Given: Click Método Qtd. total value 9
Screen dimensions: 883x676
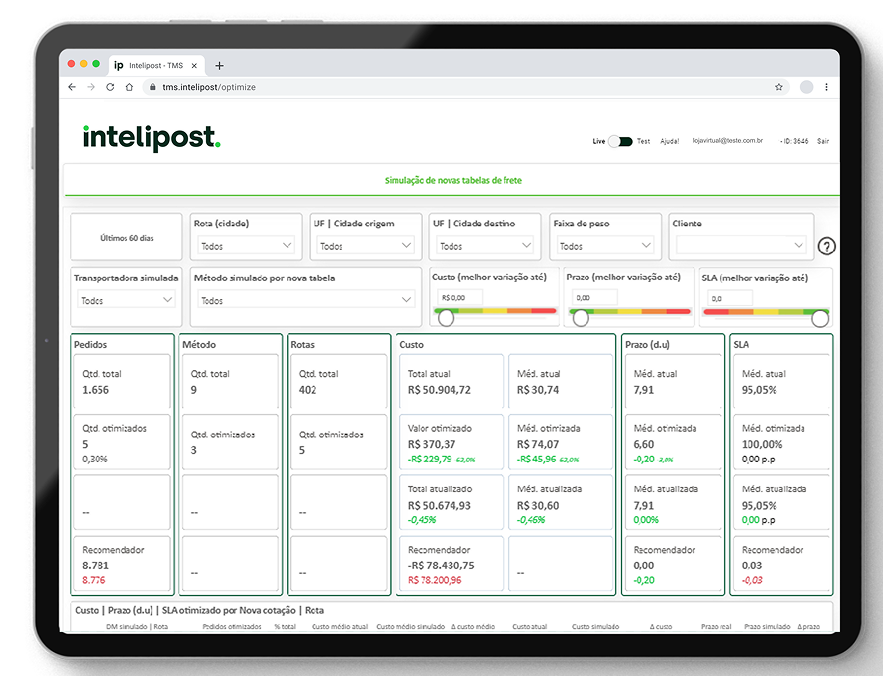Looking at the screenshot, I should tap(194, 390).
